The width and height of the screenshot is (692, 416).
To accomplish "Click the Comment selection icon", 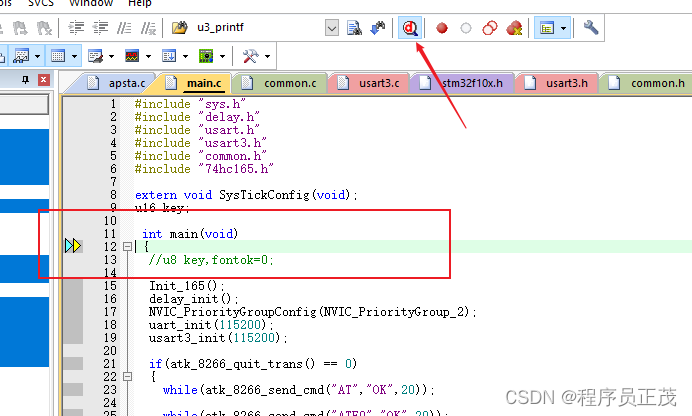I will tap(124, 28).
